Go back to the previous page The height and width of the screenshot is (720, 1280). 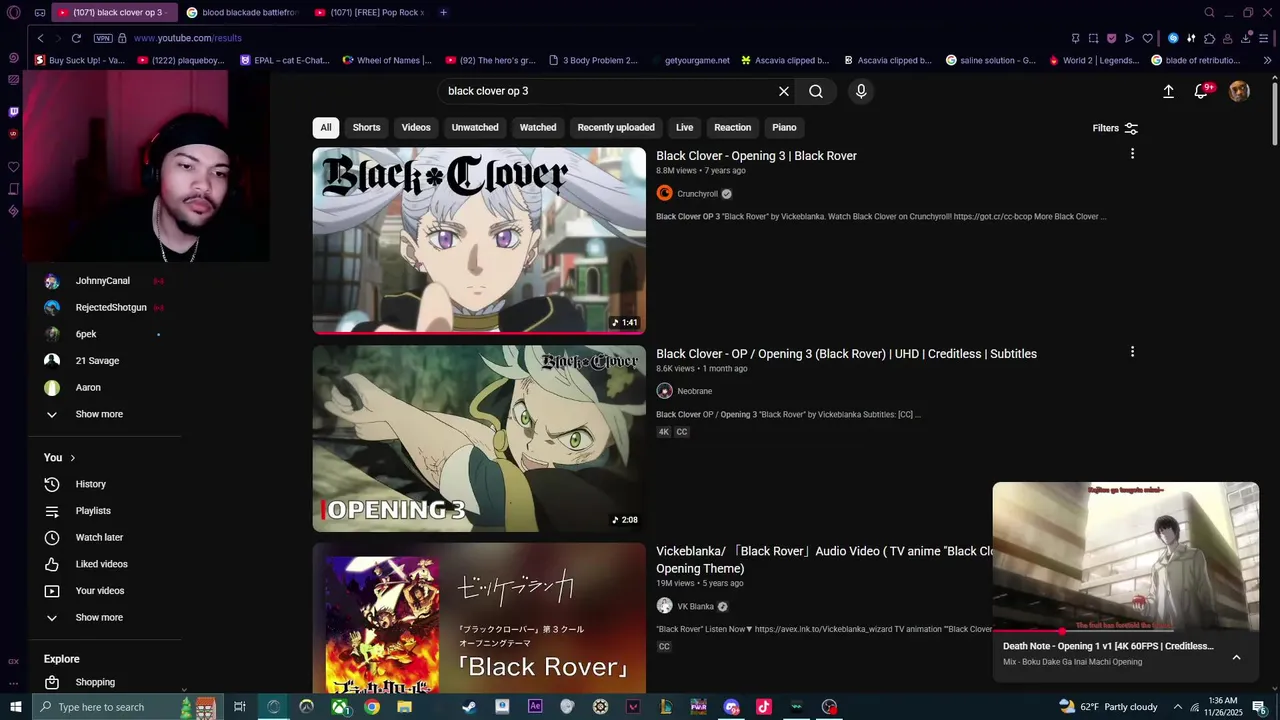41,38
